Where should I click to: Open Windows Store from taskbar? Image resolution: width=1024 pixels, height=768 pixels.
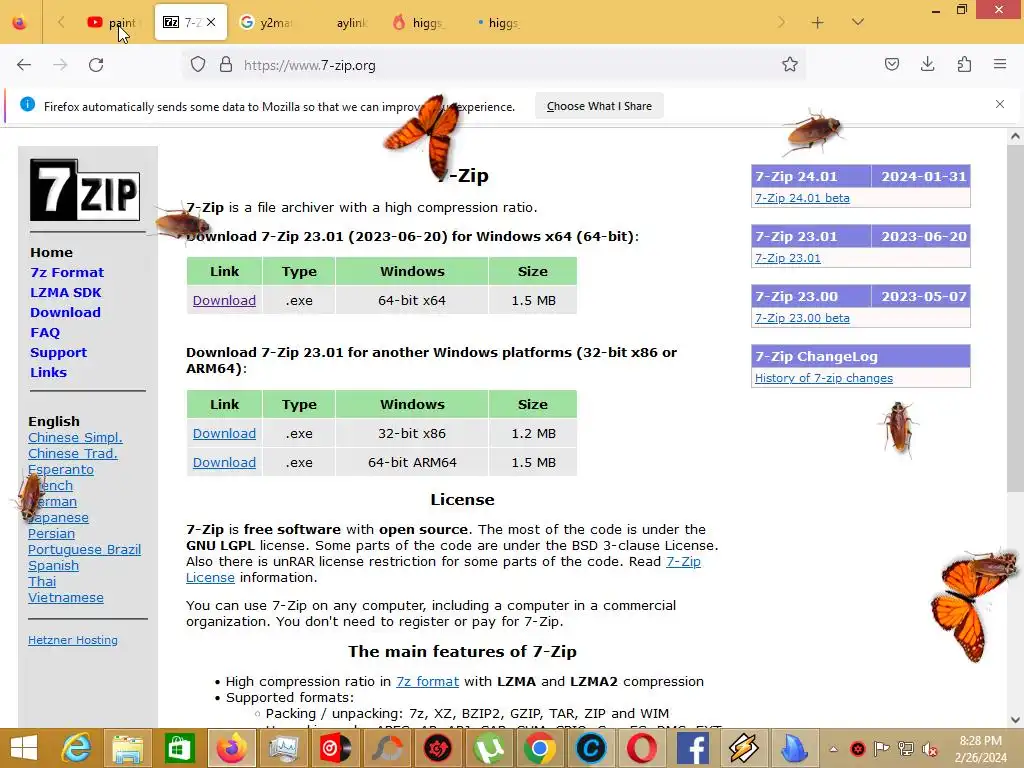179,748
